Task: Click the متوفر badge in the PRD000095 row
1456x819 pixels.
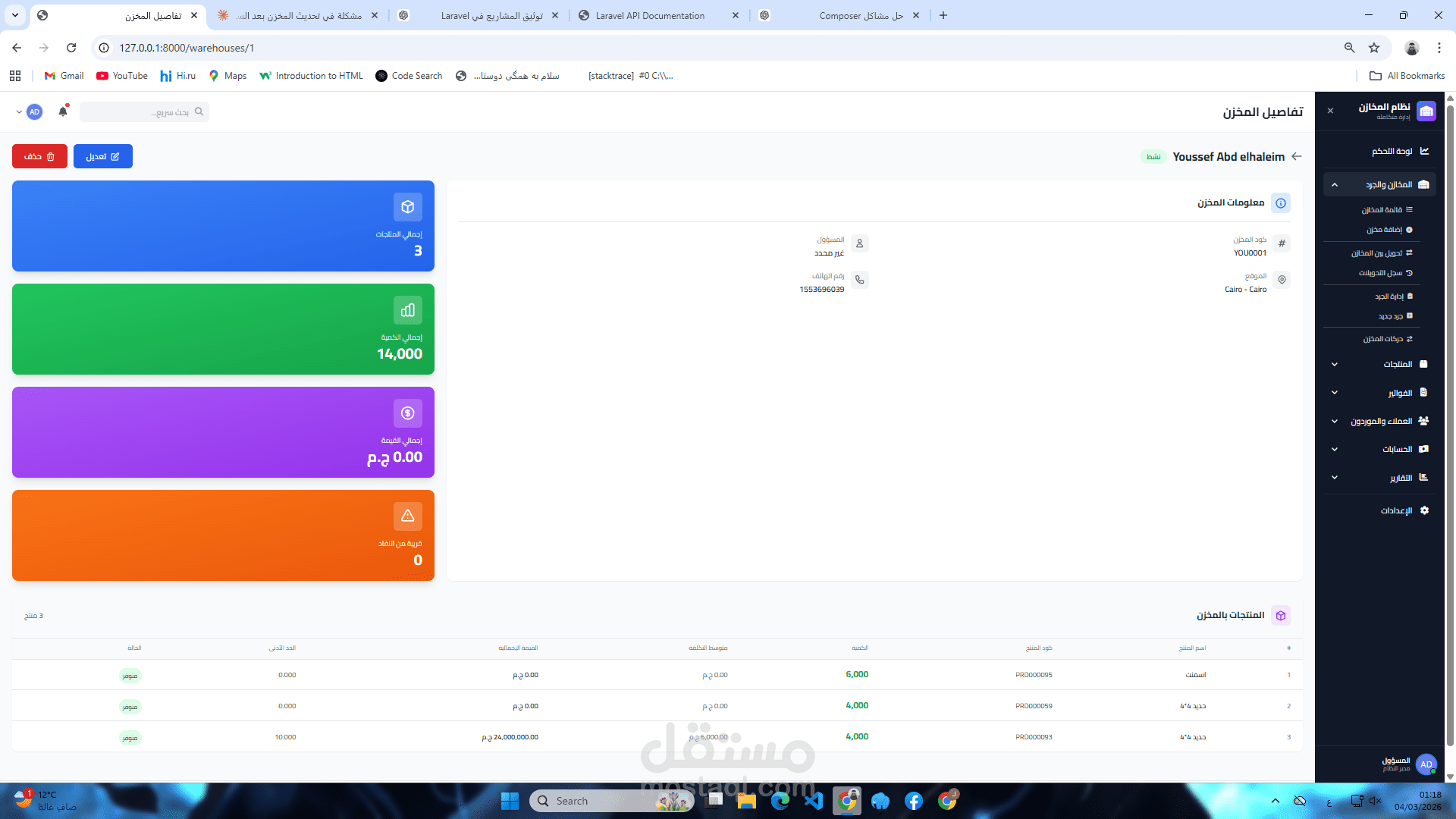Action: pyautogui.click(x=130, y=676)
